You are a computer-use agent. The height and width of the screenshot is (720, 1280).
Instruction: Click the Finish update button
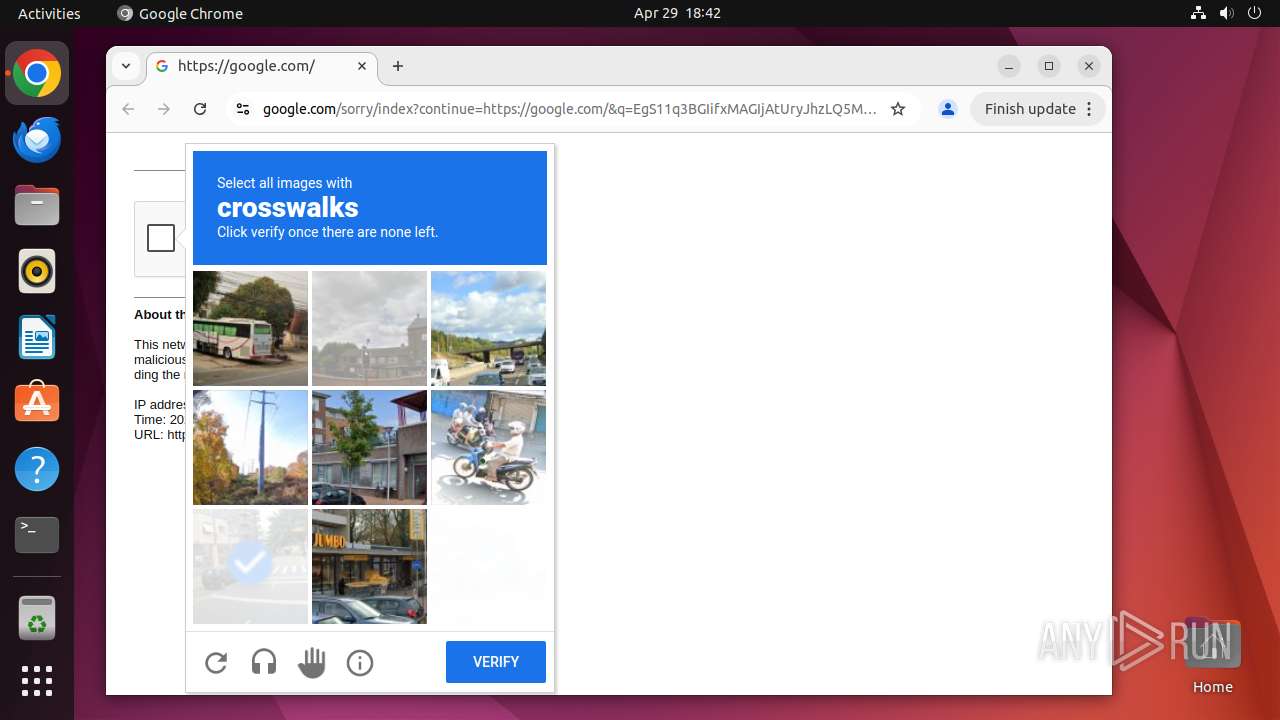point(1038,109)
